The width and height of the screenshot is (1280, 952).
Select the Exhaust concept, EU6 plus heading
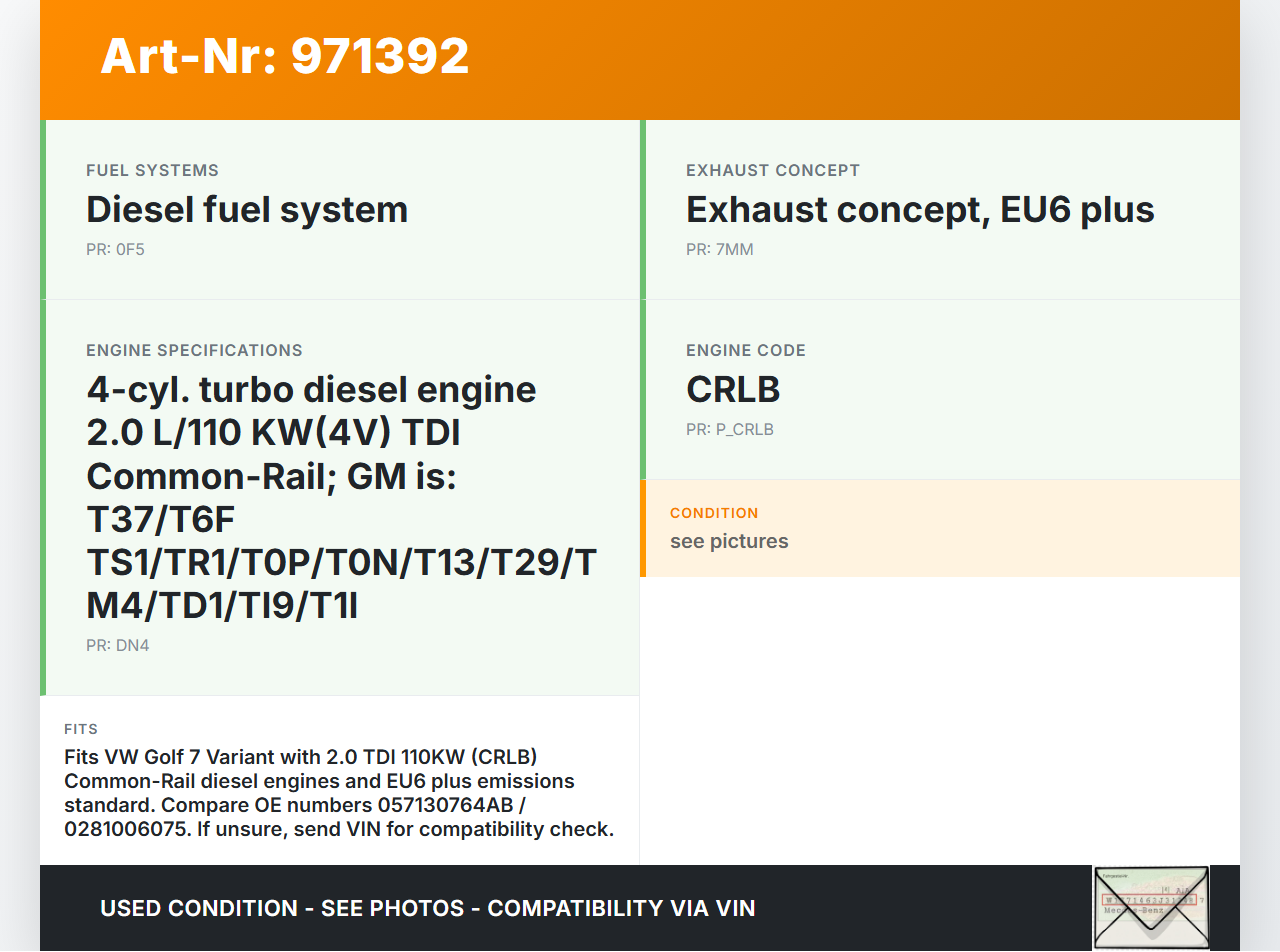tap(920, 210)
